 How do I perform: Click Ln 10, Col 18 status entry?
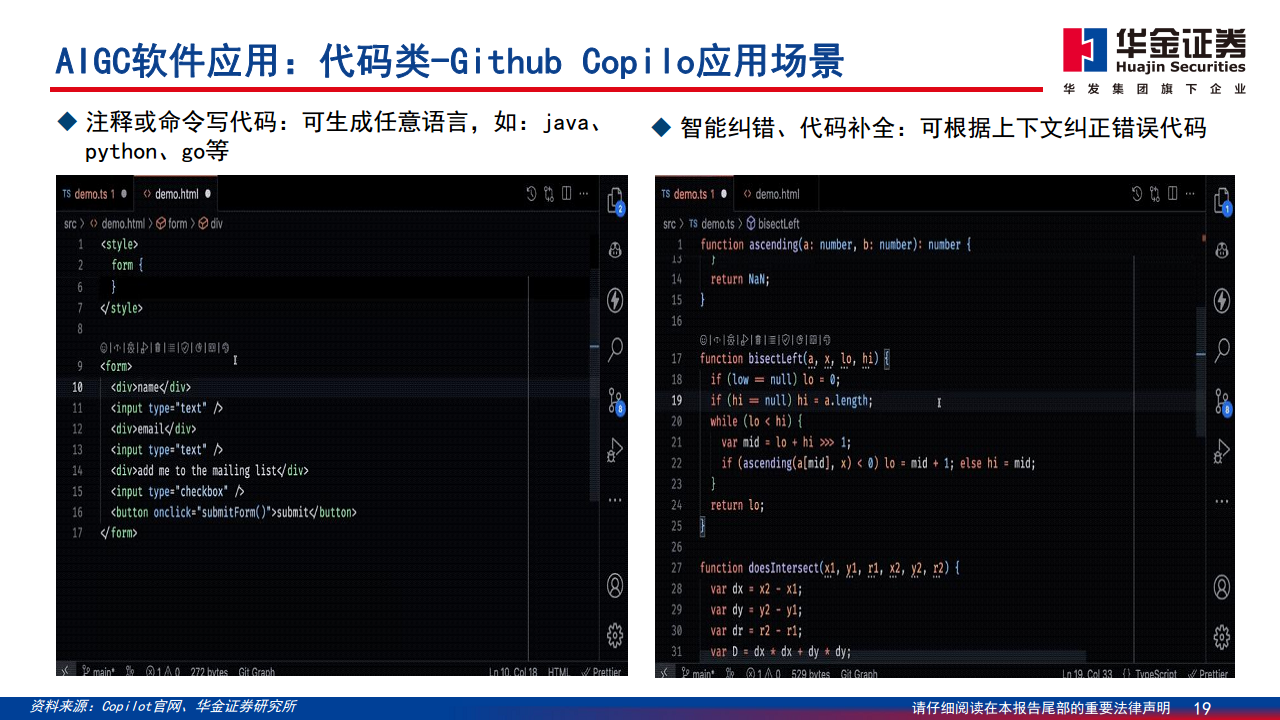pyautogui.click(x=513, y=672)
